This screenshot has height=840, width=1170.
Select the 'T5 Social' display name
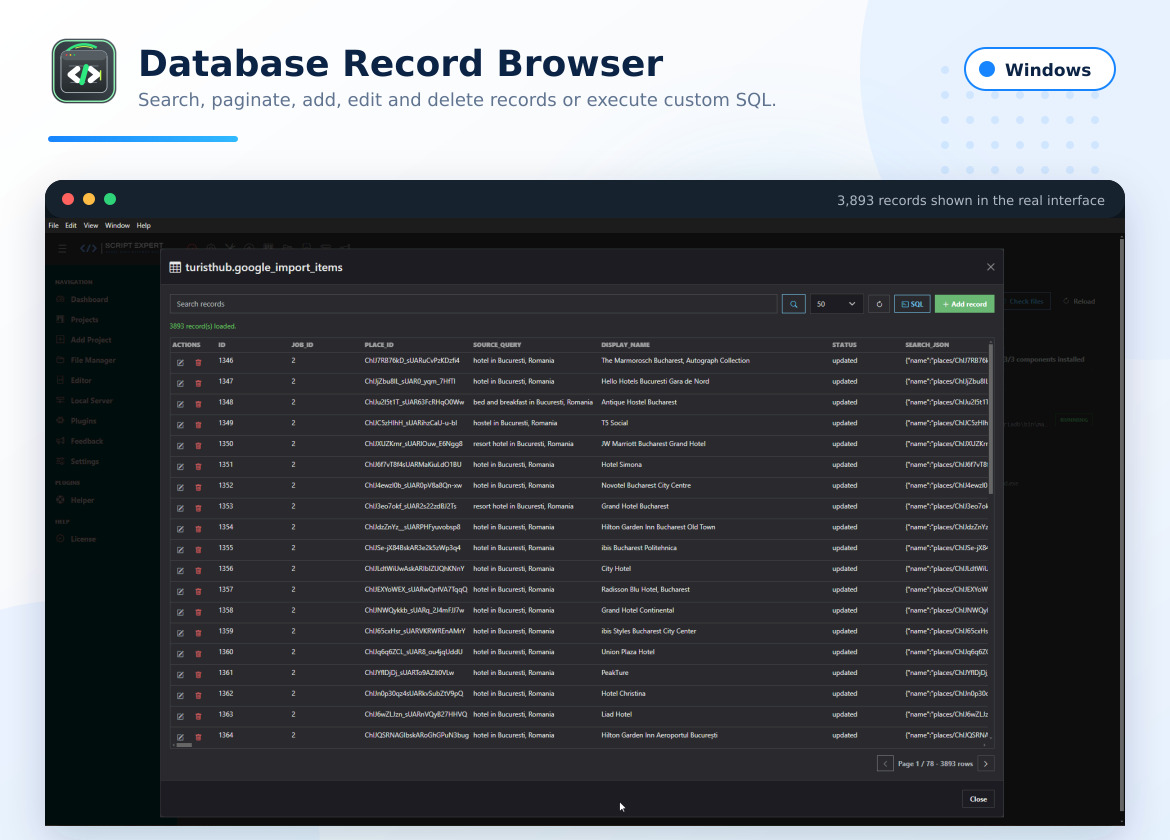(x=615, y=423)
